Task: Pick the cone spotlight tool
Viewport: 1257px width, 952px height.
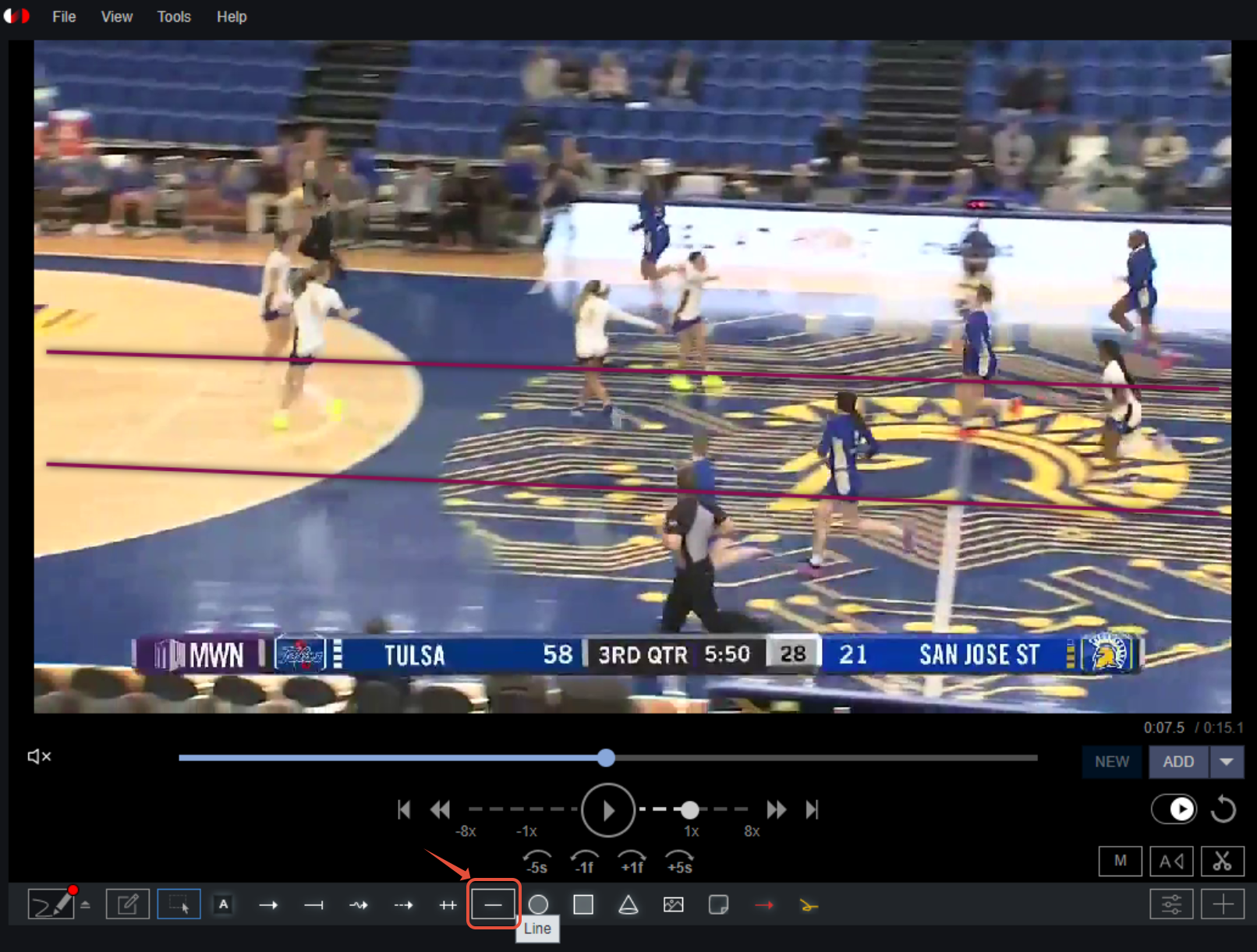Action: click(628, 904)
